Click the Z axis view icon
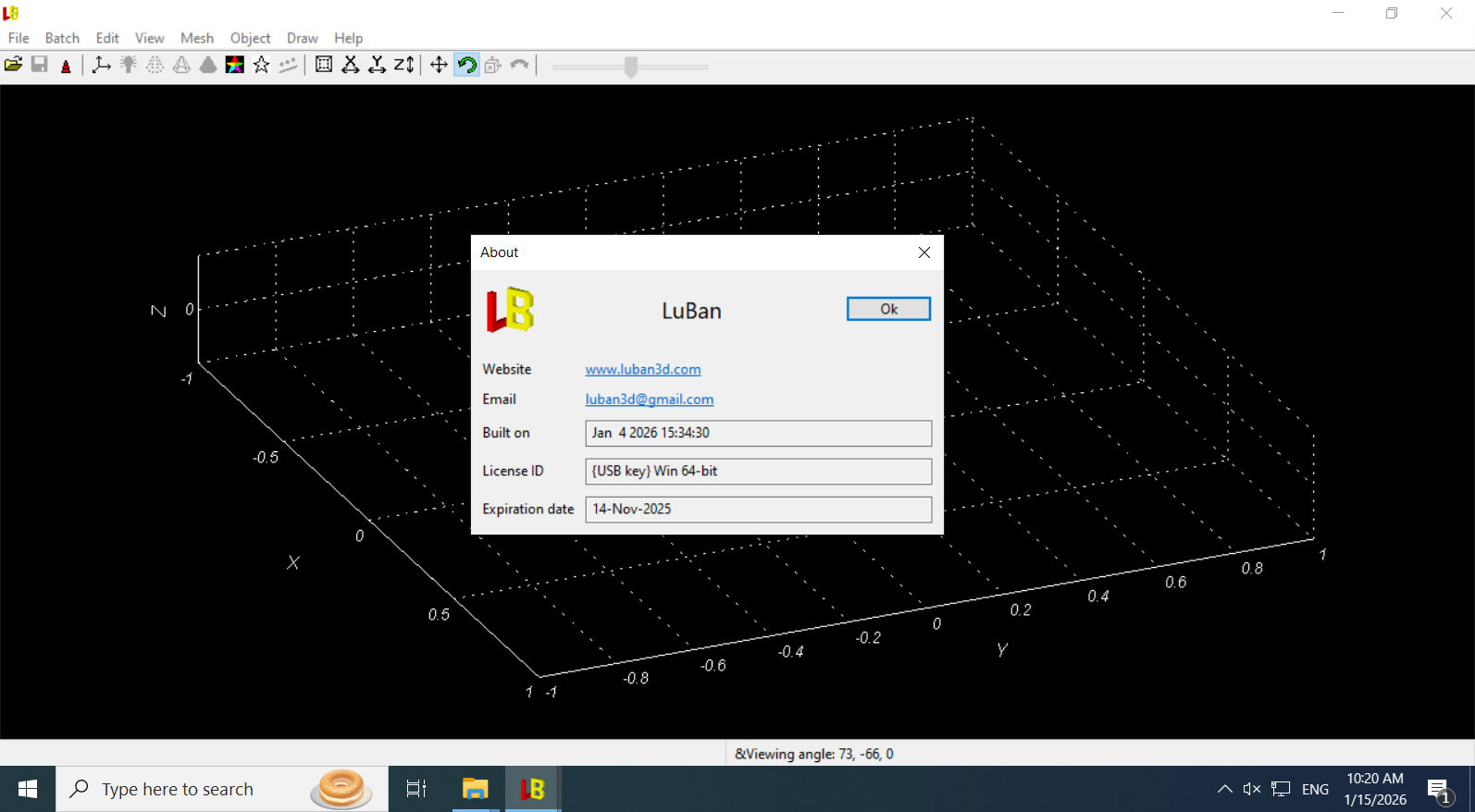Viewport: 1475px width, 812px height. click(403, 65)
